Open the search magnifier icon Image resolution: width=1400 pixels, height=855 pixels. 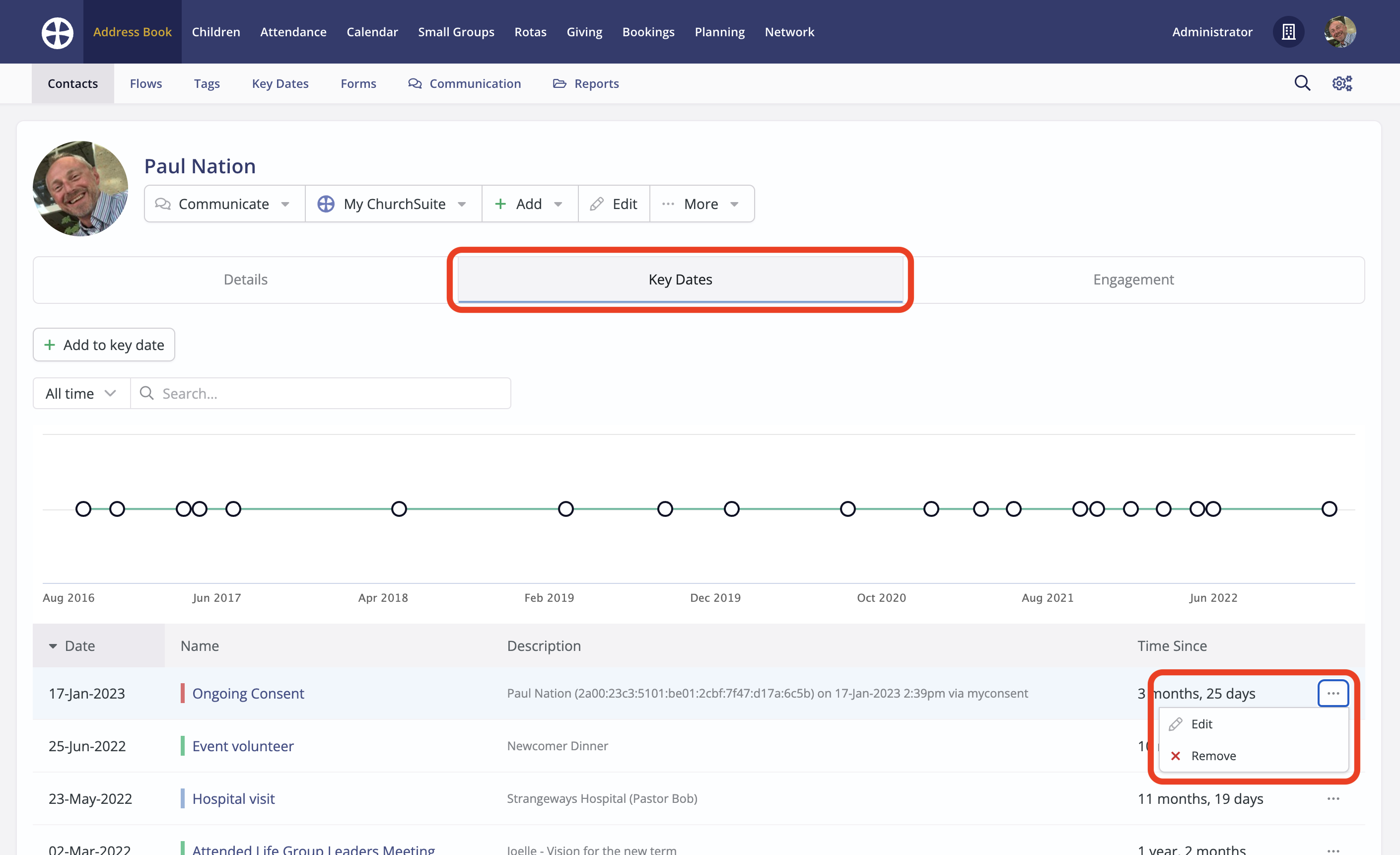tap(1302, 83)
